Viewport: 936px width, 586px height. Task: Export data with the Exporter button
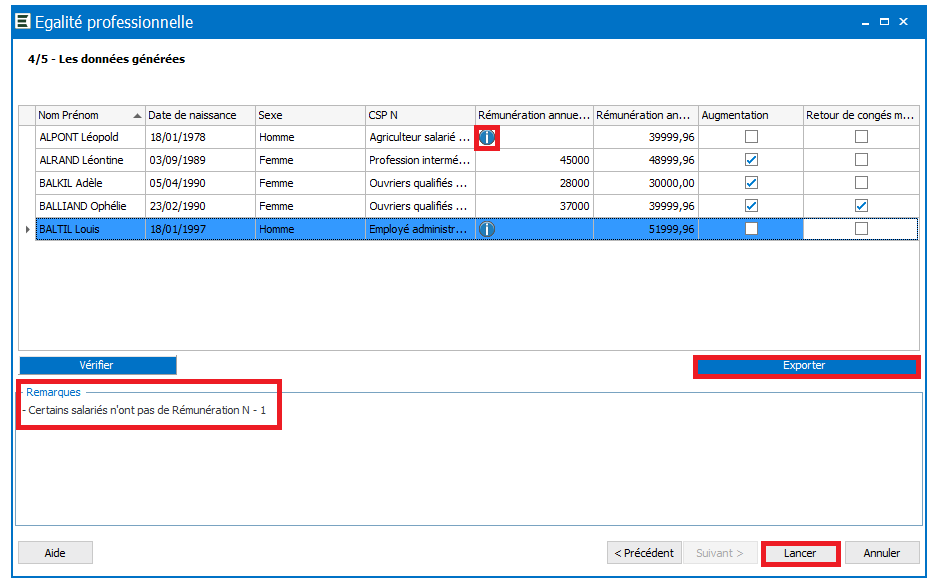(806, 366)
